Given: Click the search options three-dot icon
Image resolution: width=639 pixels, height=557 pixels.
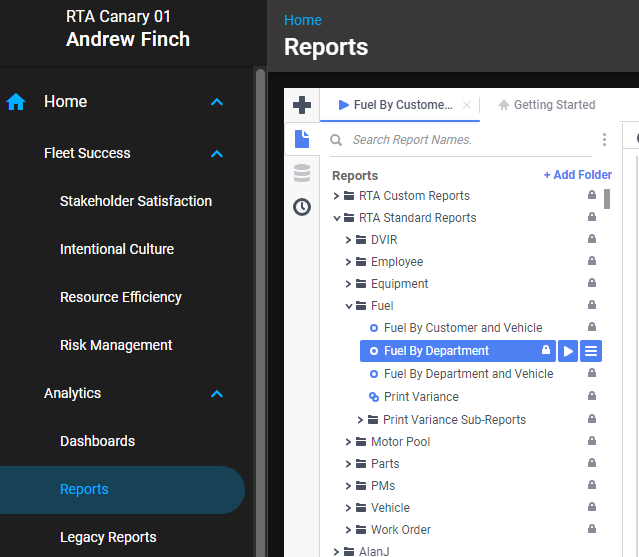Looking at the screenshot, I should [x=604, y=140].
